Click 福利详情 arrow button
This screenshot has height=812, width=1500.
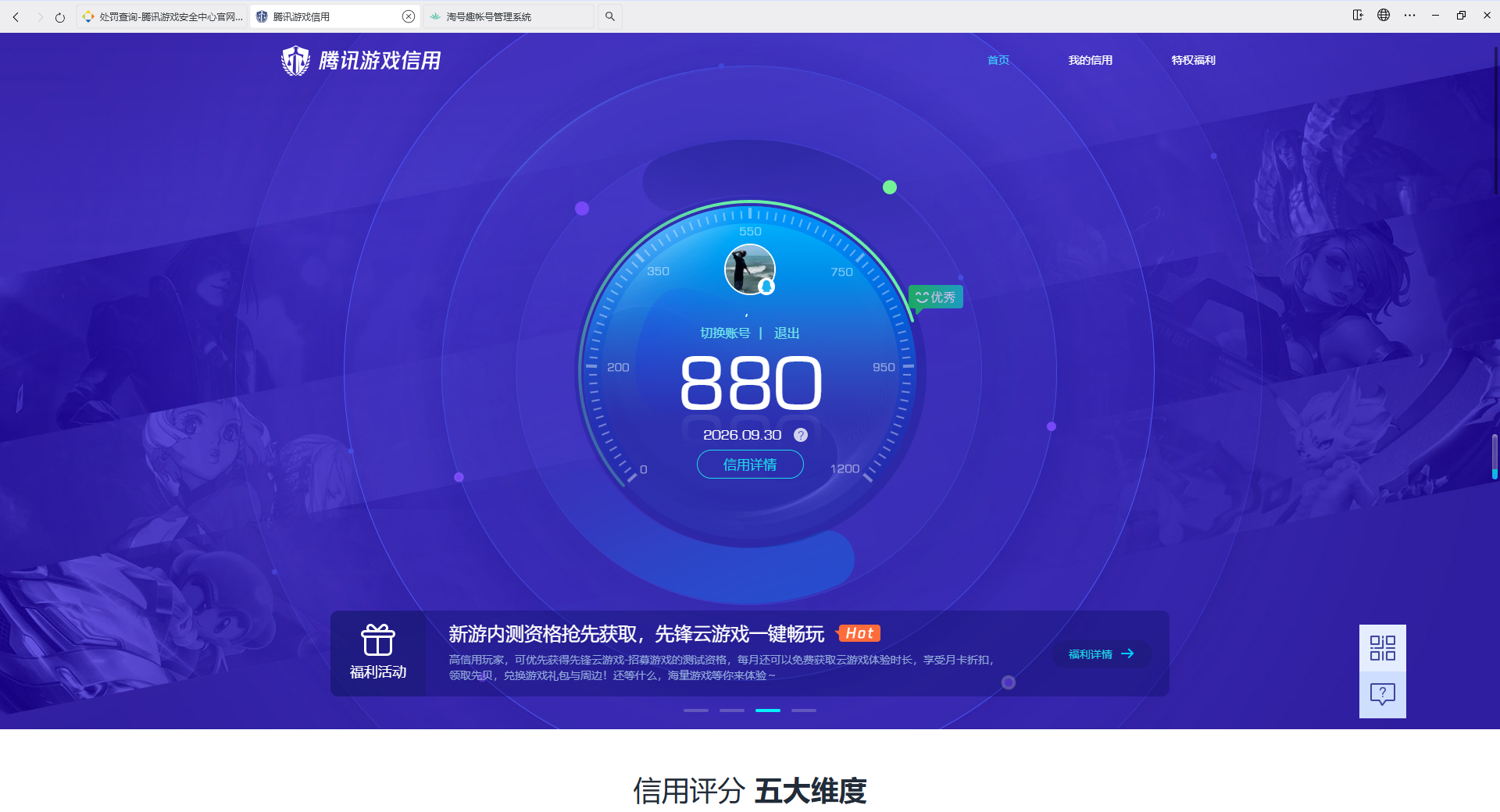[1102, 654]
